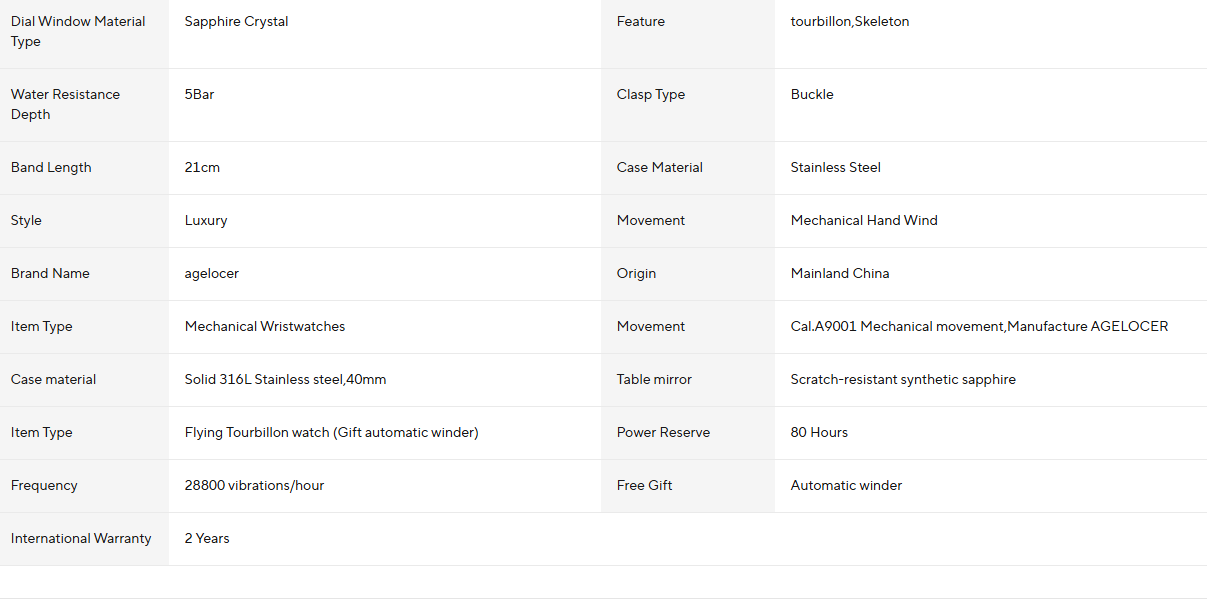Select "Solid 316L Stainless steel,40mm" text
Viewport: 1229px width, 603px height.
(285, 380)
